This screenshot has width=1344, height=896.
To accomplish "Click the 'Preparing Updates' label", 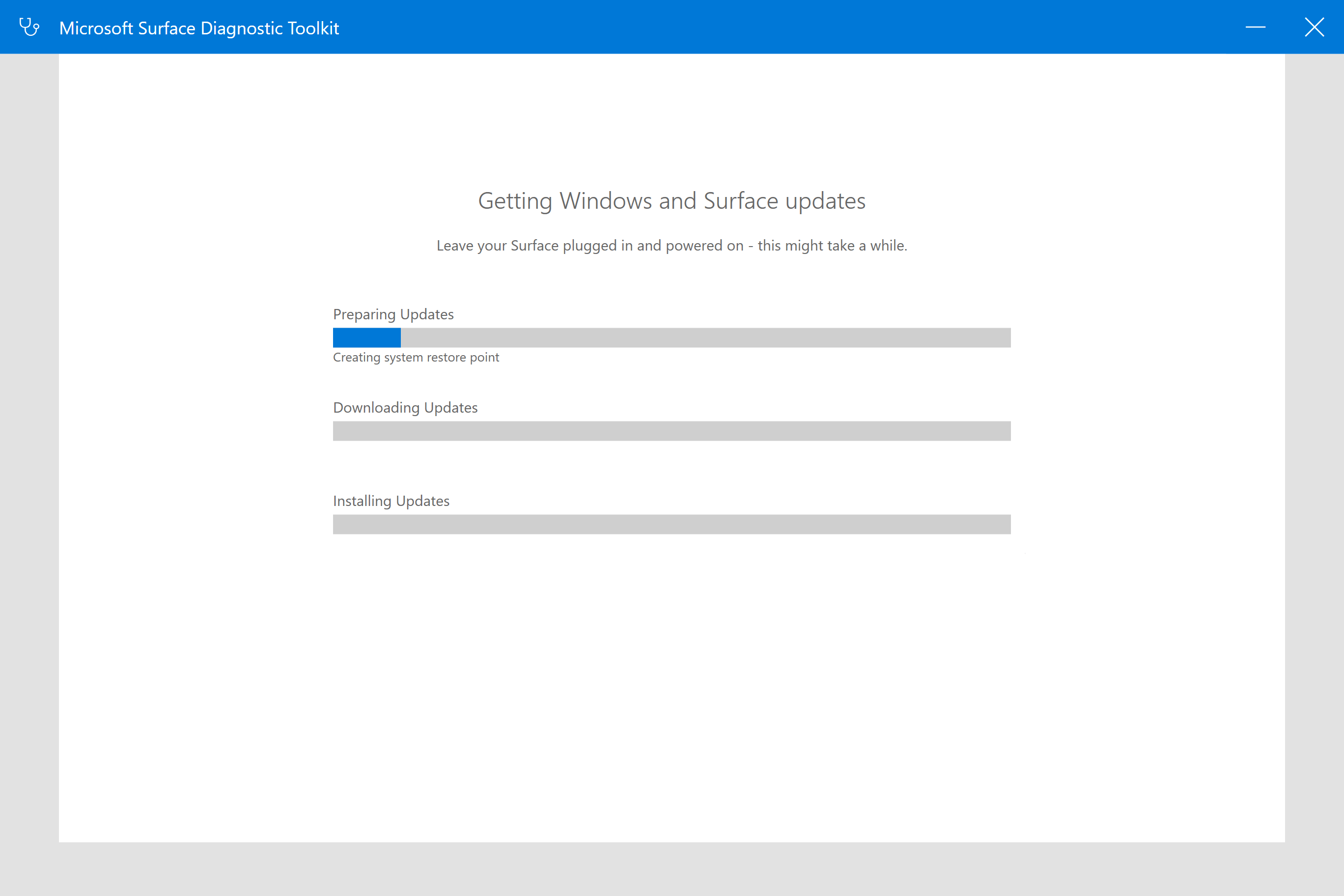I will coord(393,314).
